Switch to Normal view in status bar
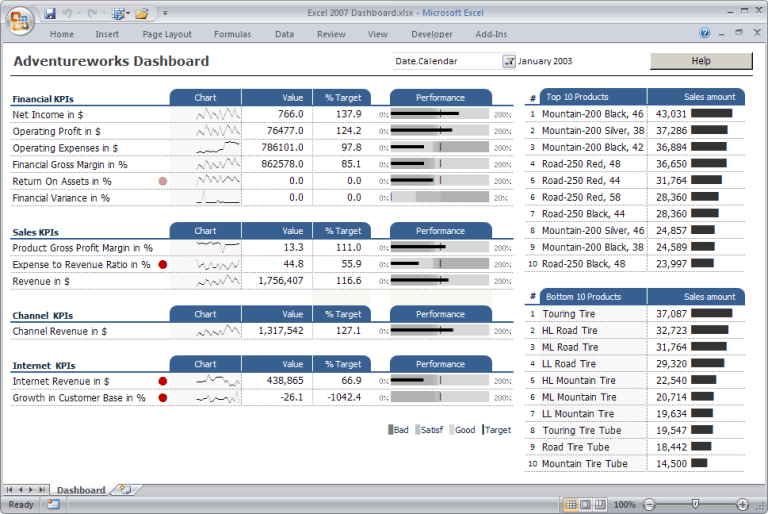768x514 pixels. 571,504
